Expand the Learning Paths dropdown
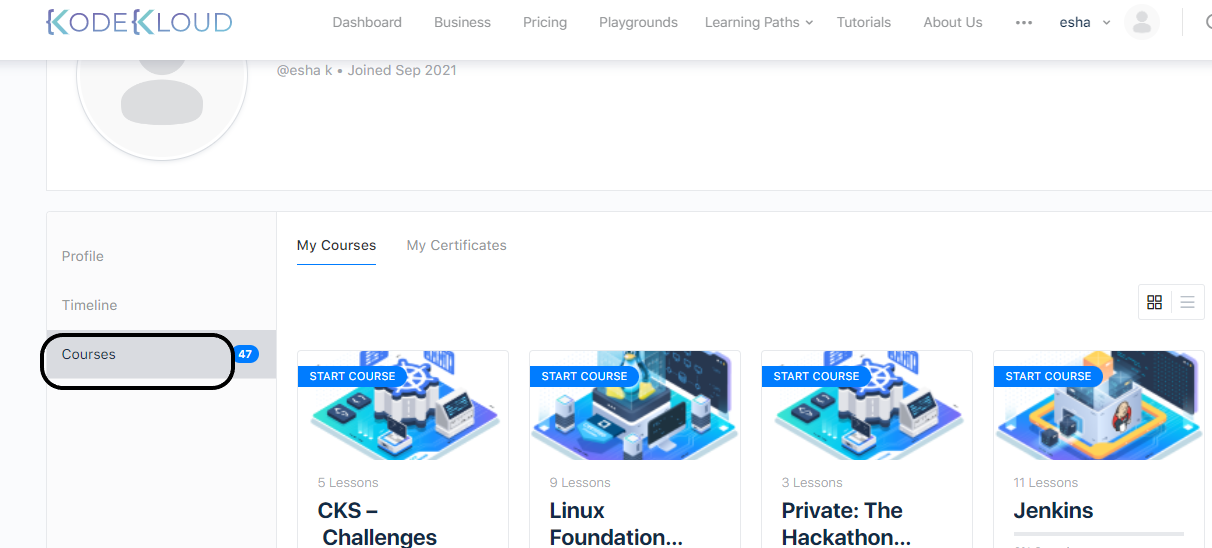 759,22
